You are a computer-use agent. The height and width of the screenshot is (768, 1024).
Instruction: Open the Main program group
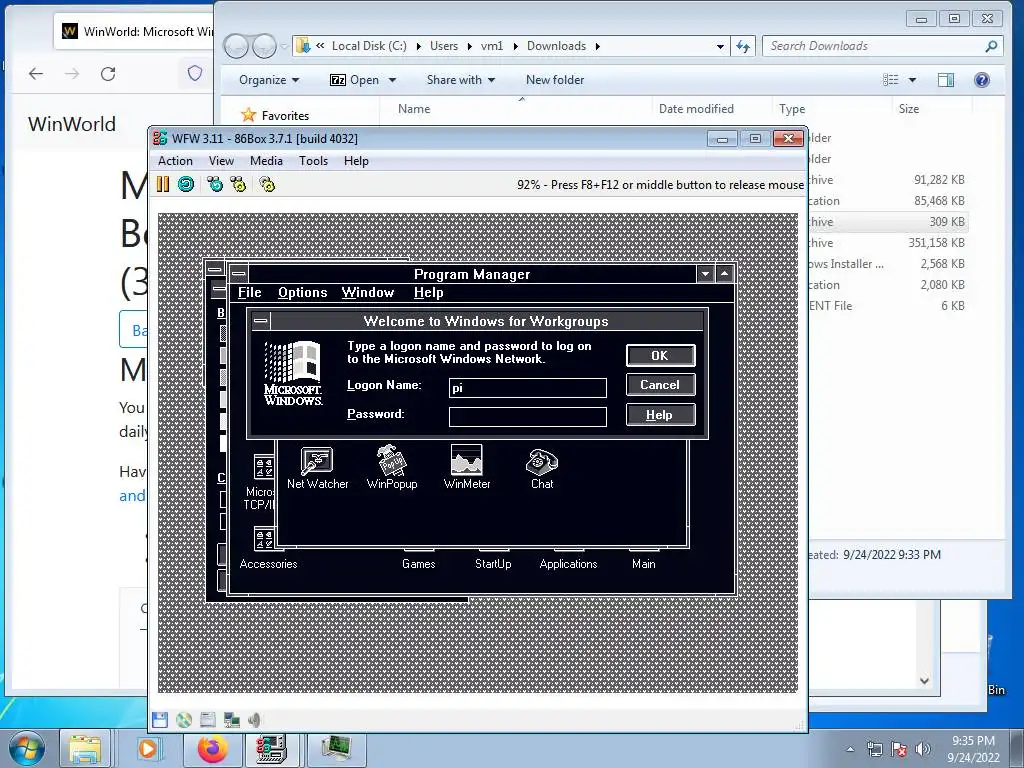(x=643, y=563)
